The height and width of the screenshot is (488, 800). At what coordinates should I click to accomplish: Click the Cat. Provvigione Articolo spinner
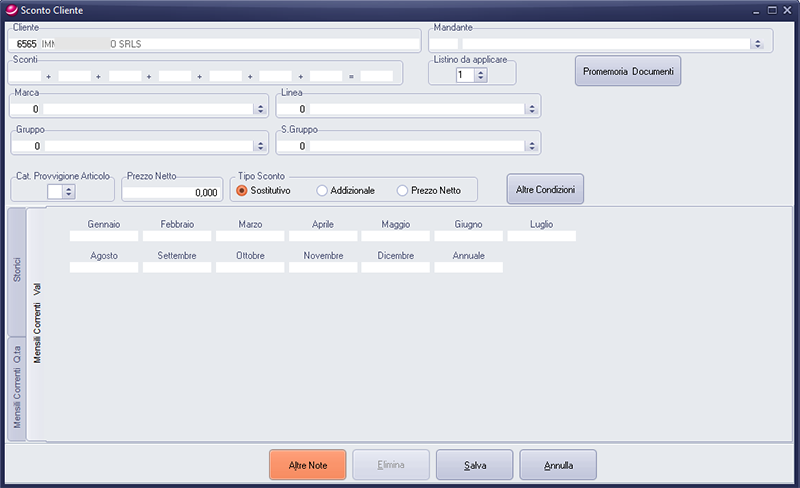click(x=69, y=192)
